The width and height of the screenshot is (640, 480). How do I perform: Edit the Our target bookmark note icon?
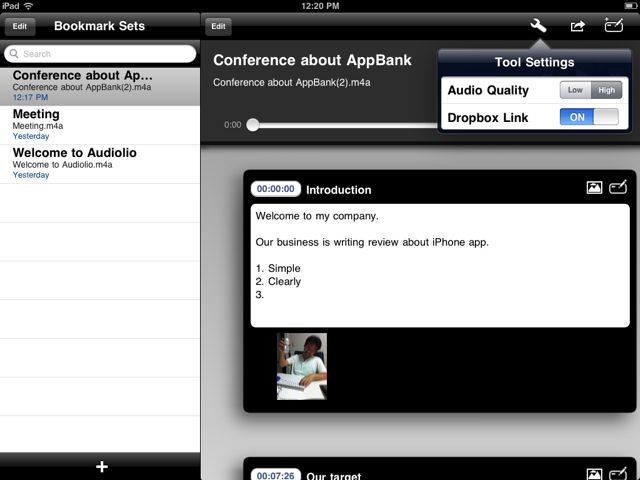pos(618,473)
